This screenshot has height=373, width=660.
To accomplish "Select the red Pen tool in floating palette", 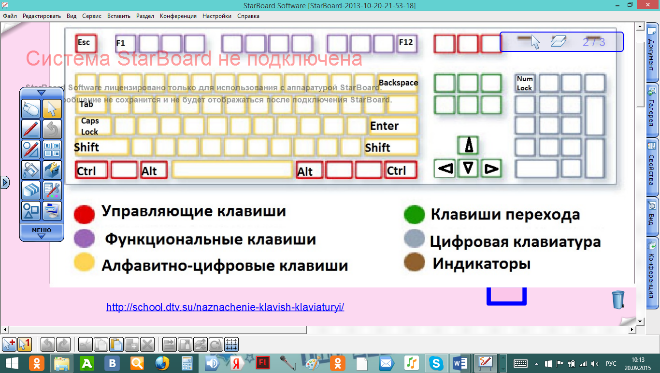I will click(31, 129).
